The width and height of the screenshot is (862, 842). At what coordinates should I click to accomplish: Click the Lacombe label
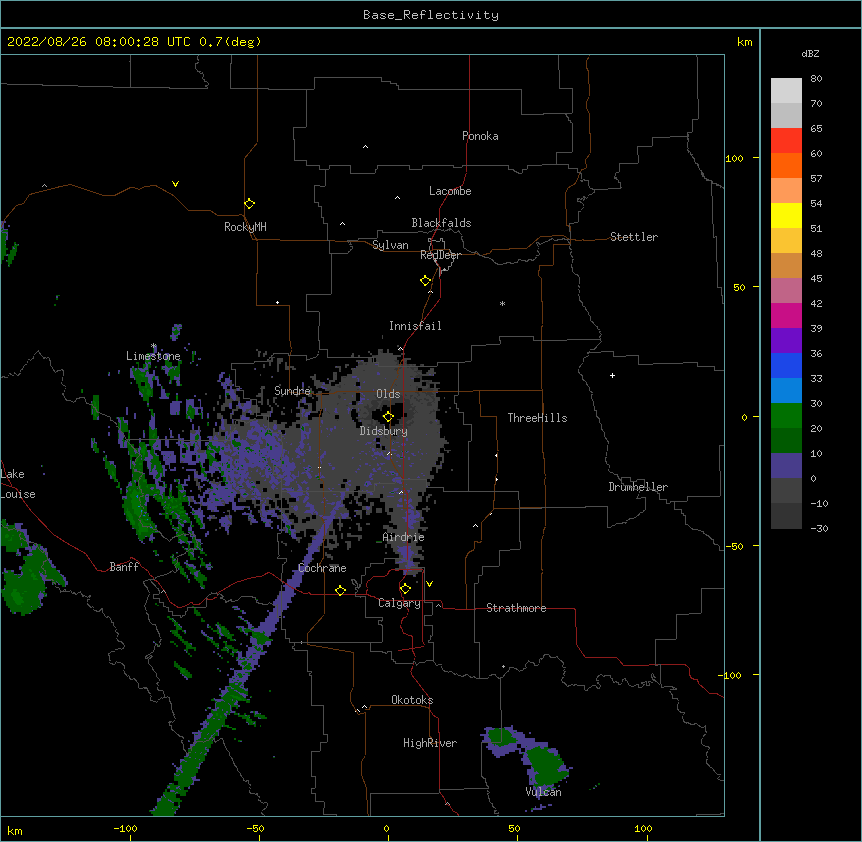pyautogui.click(x=450, y=191)
